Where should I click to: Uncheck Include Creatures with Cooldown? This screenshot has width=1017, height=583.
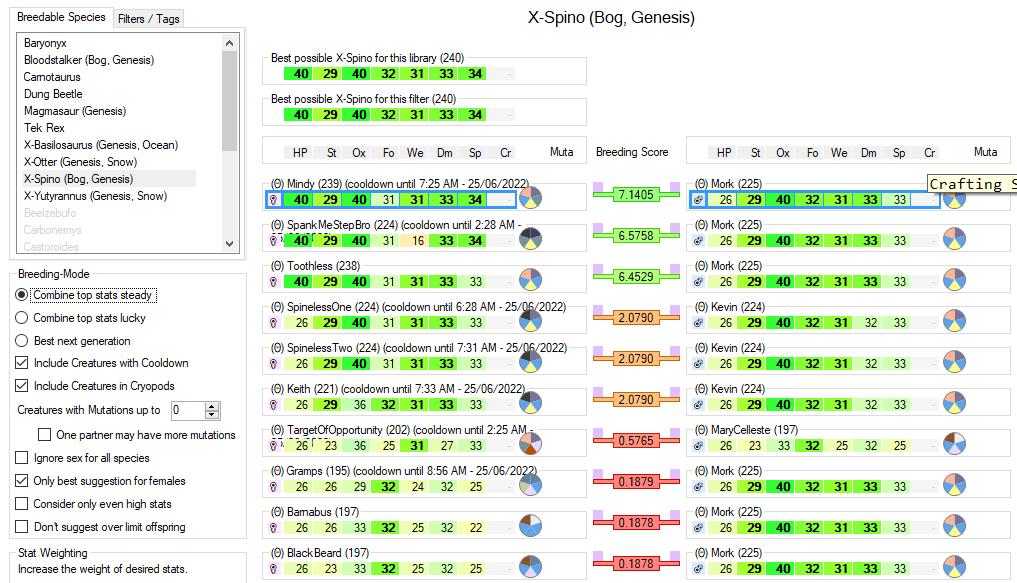(21, 363)
